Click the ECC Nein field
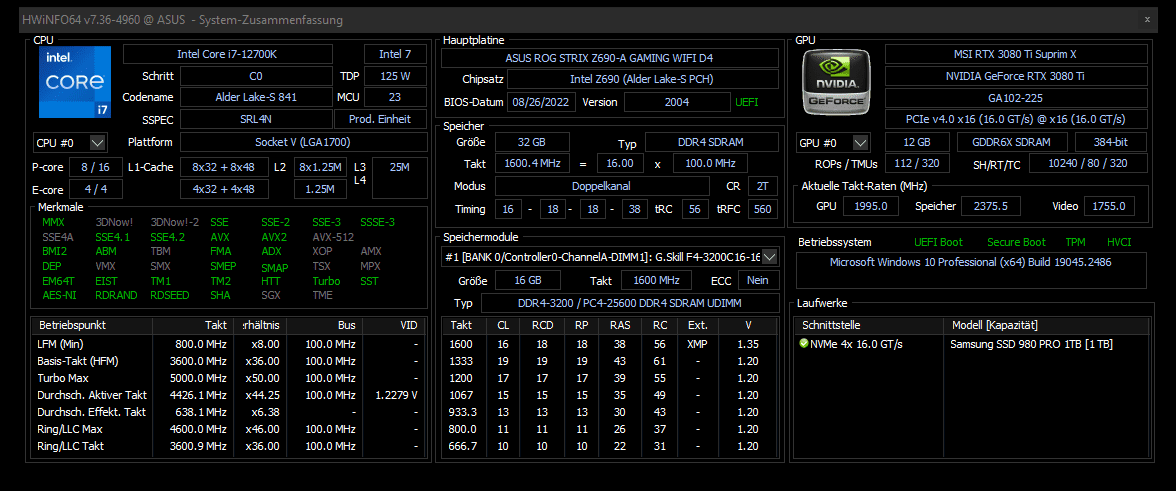 pos(758,280)
